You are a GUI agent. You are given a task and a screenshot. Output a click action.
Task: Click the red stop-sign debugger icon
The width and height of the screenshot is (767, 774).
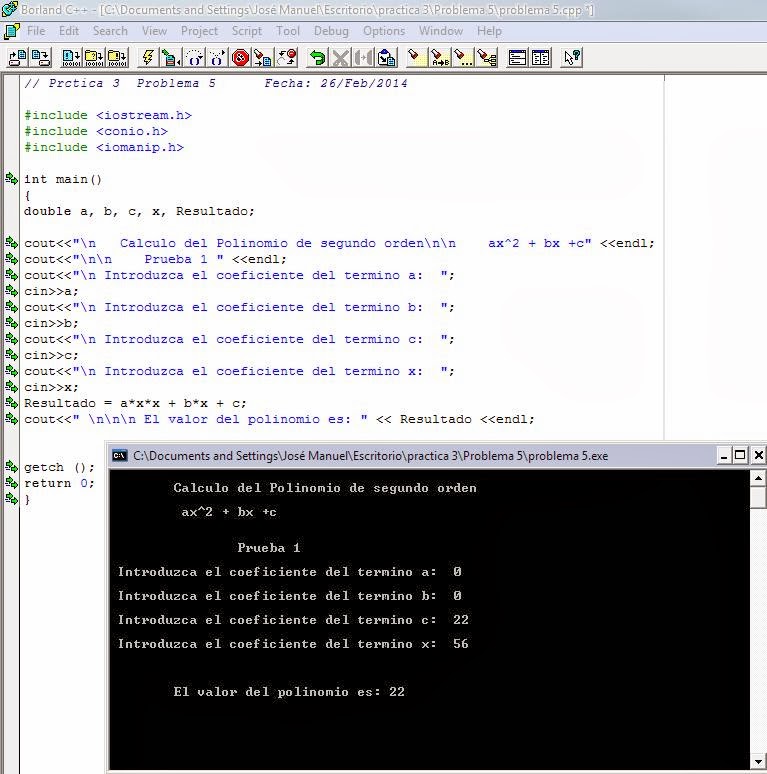click(x=240, y=58)
